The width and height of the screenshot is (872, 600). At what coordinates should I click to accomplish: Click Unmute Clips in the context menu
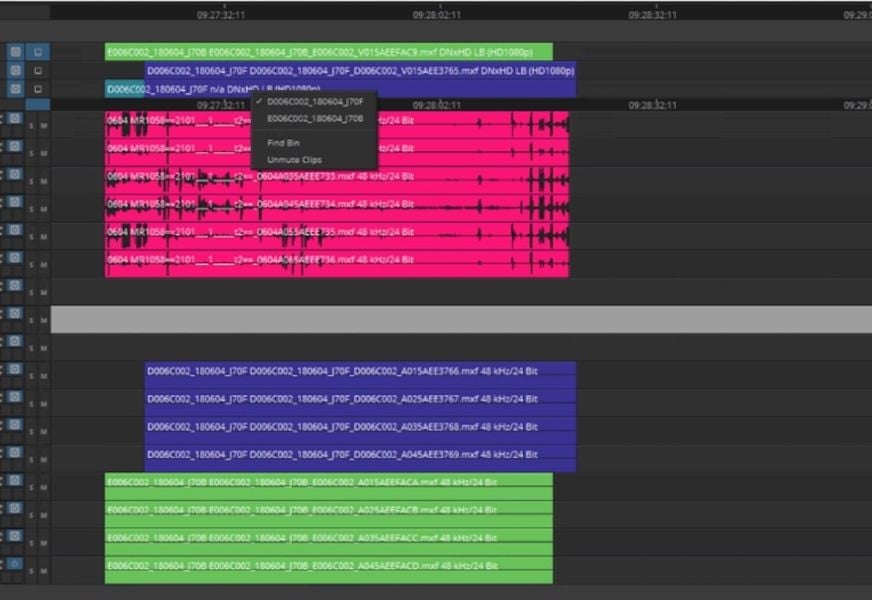[x=294, y=160]
